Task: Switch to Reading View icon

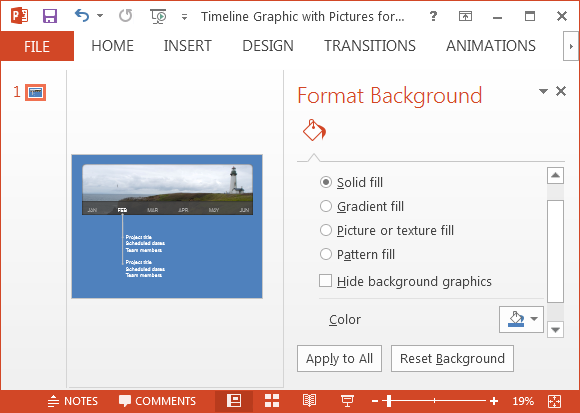Action: pos(309,401)
